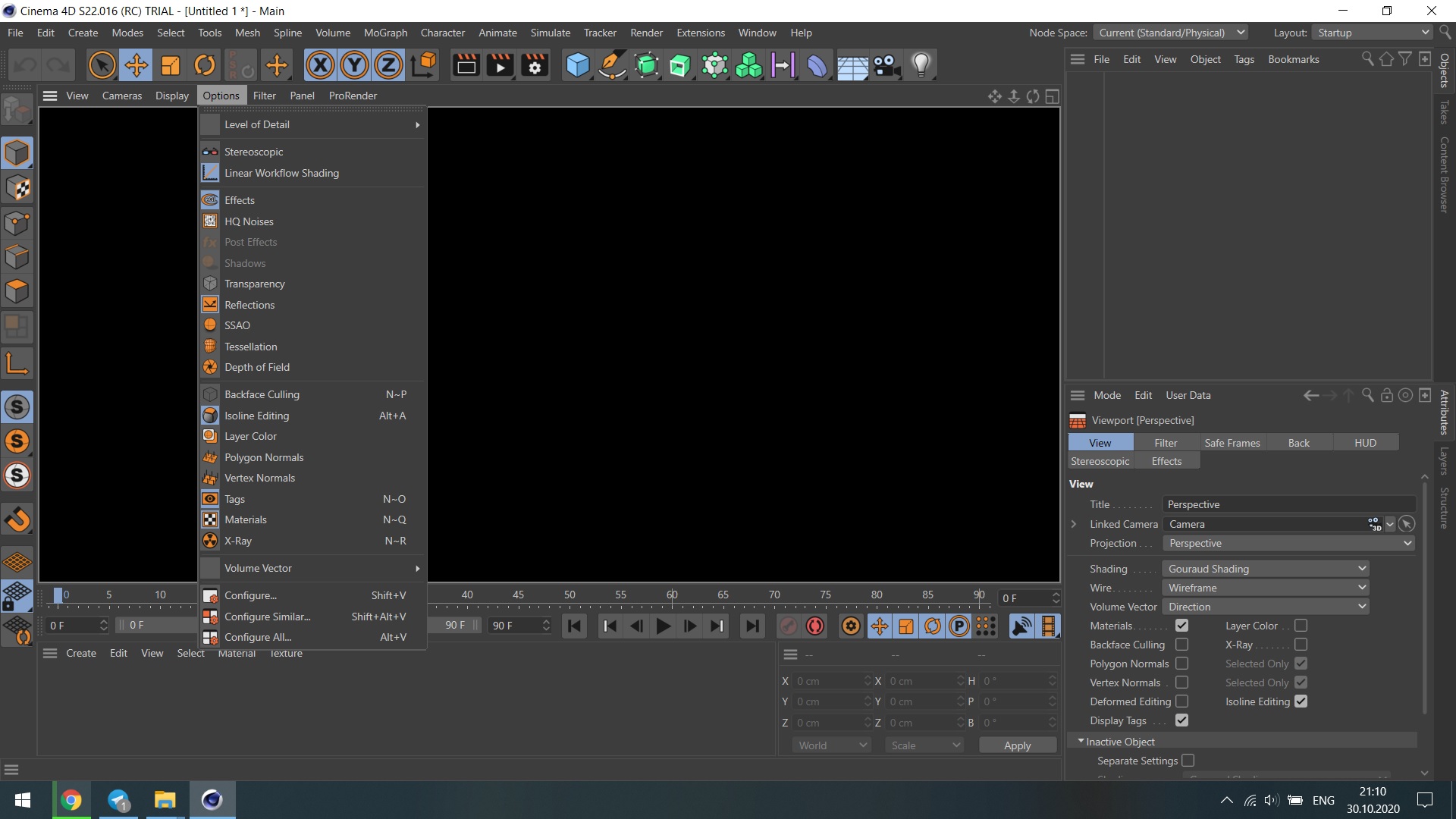This screenshot has height=819, width=1456.
Task: Open the Layout Startup dropdown
Action: point(1372,33)
